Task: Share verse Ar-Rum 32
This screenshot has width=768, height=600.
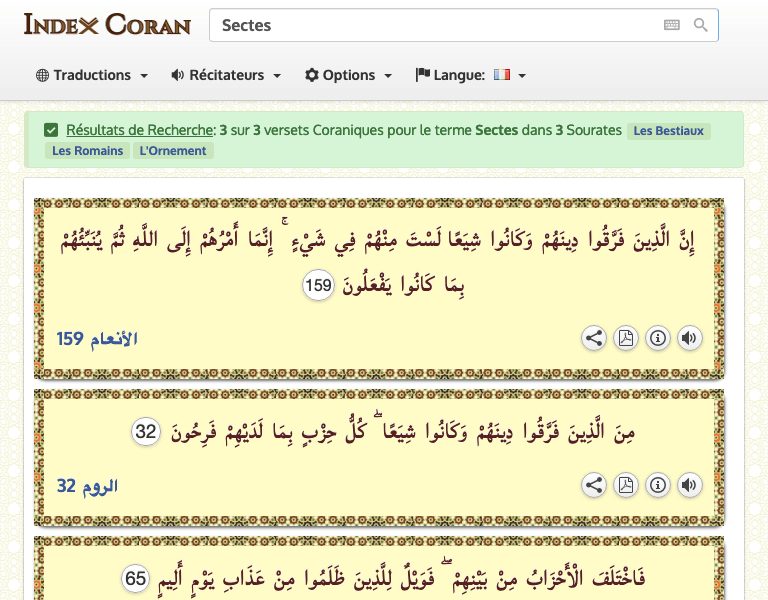Action: 594,485
